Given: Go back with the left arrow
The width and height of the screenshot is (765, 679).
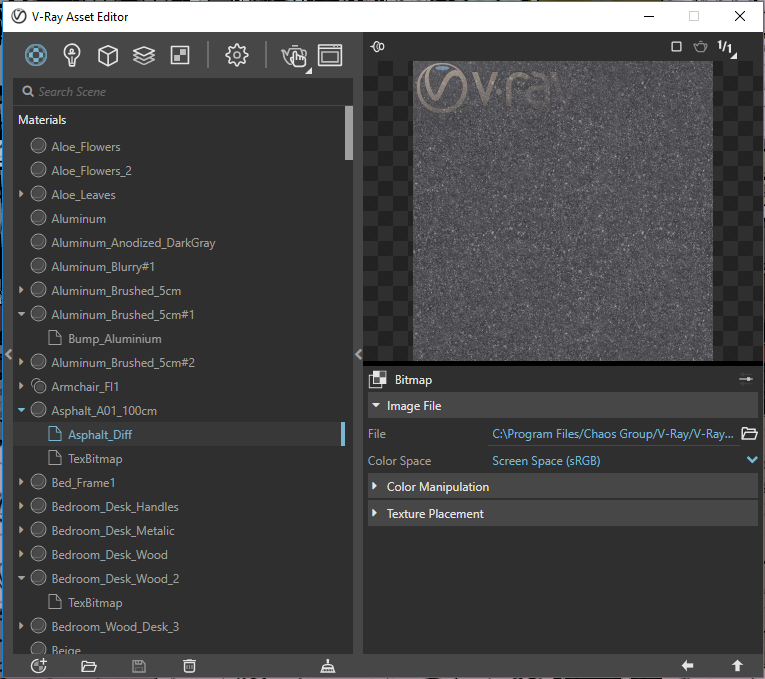Looking at the screenshot, I should (x=687, y=665).
